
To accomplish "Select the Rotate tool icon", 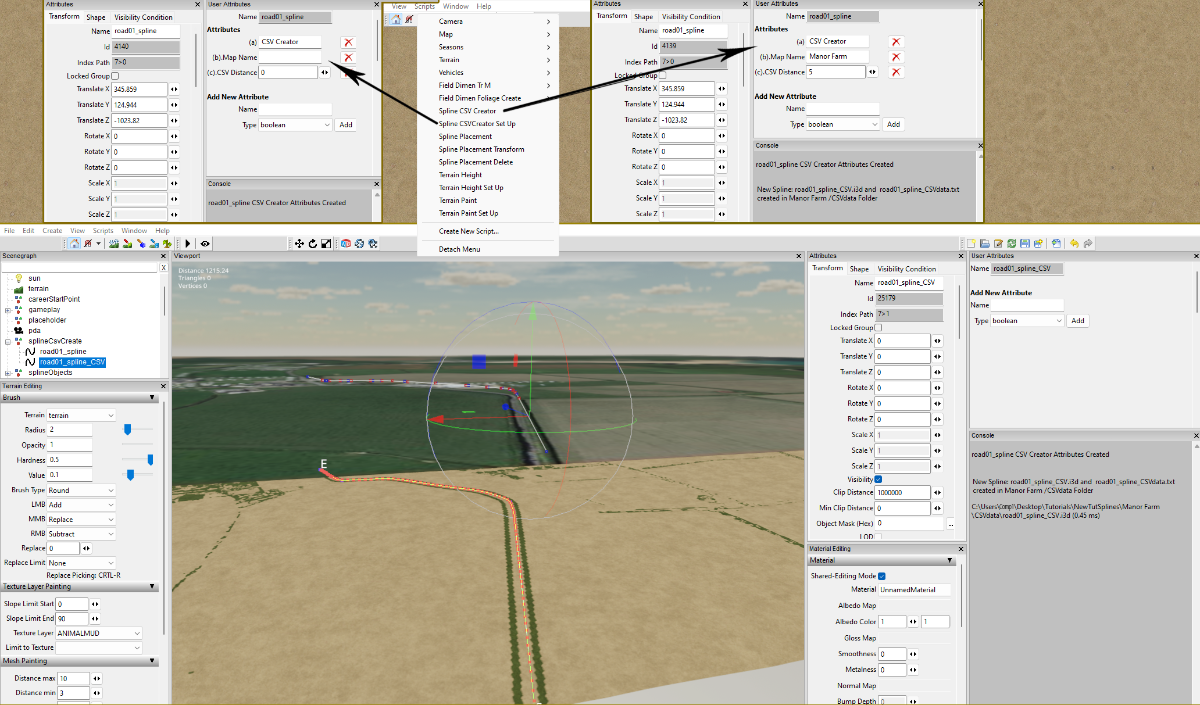I will click(313, 243).
